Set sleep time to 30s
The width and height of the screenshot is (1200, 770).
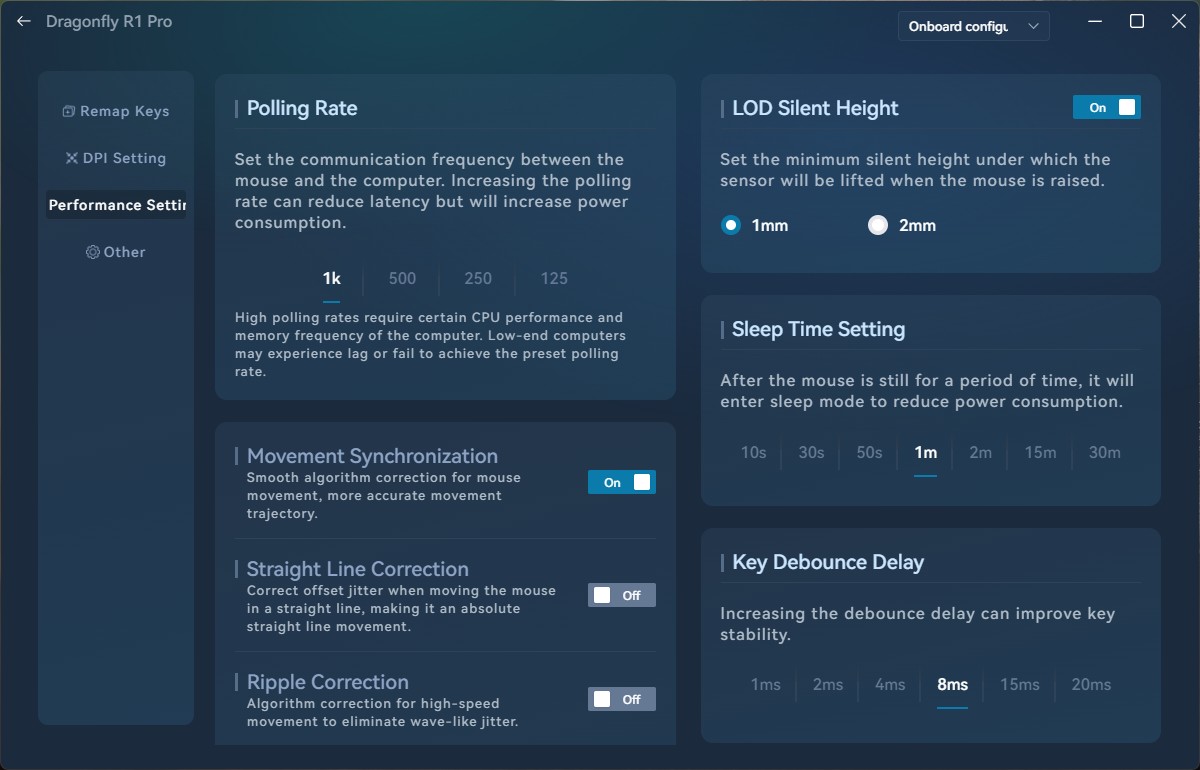(x=812, y=452)
